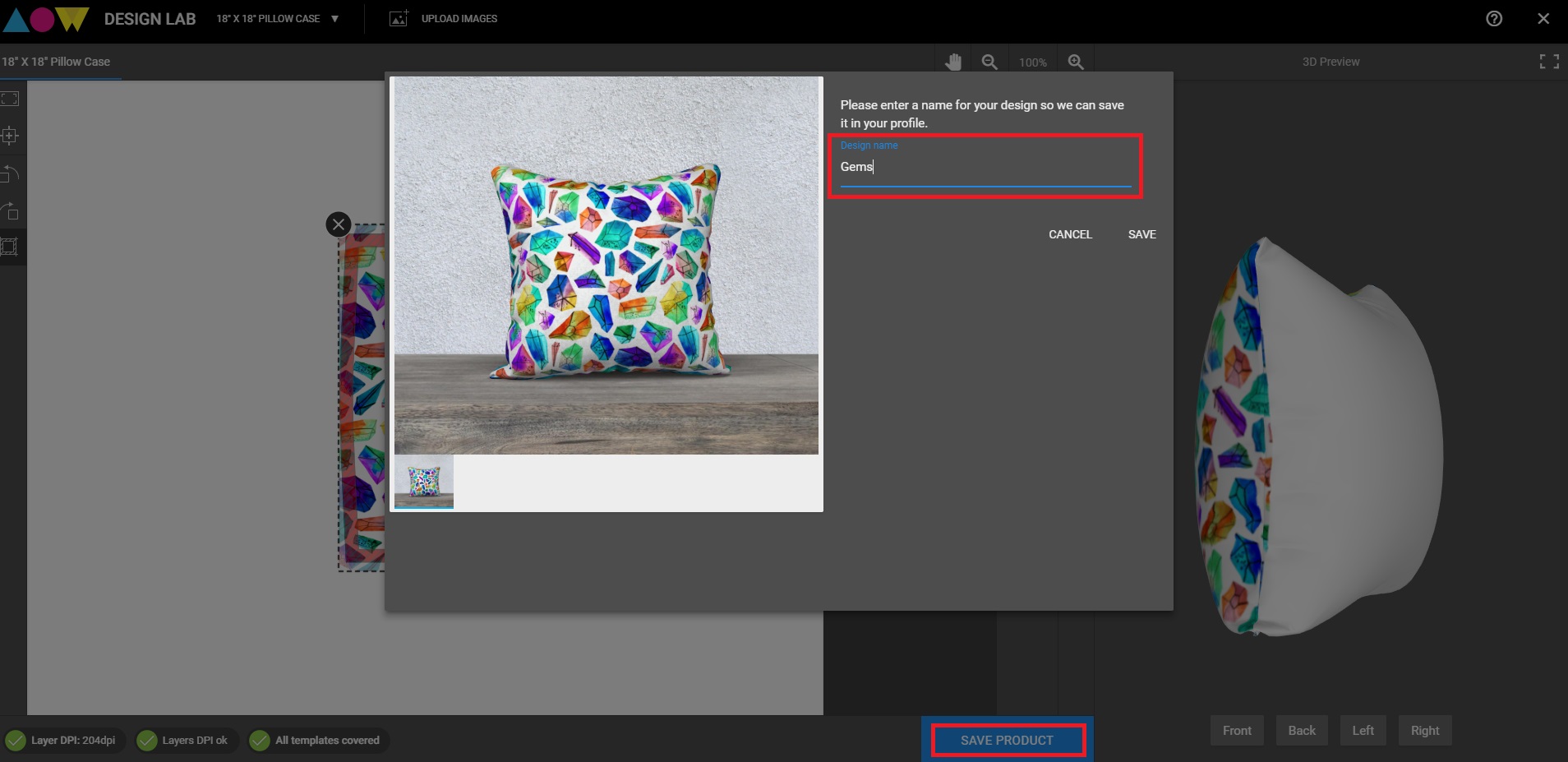The width and height of the screenshot is (1568, 762).
Task: Open the 18" x 18" pillow case dropdown
Action: pyautogui.click(x=278, y=18)
